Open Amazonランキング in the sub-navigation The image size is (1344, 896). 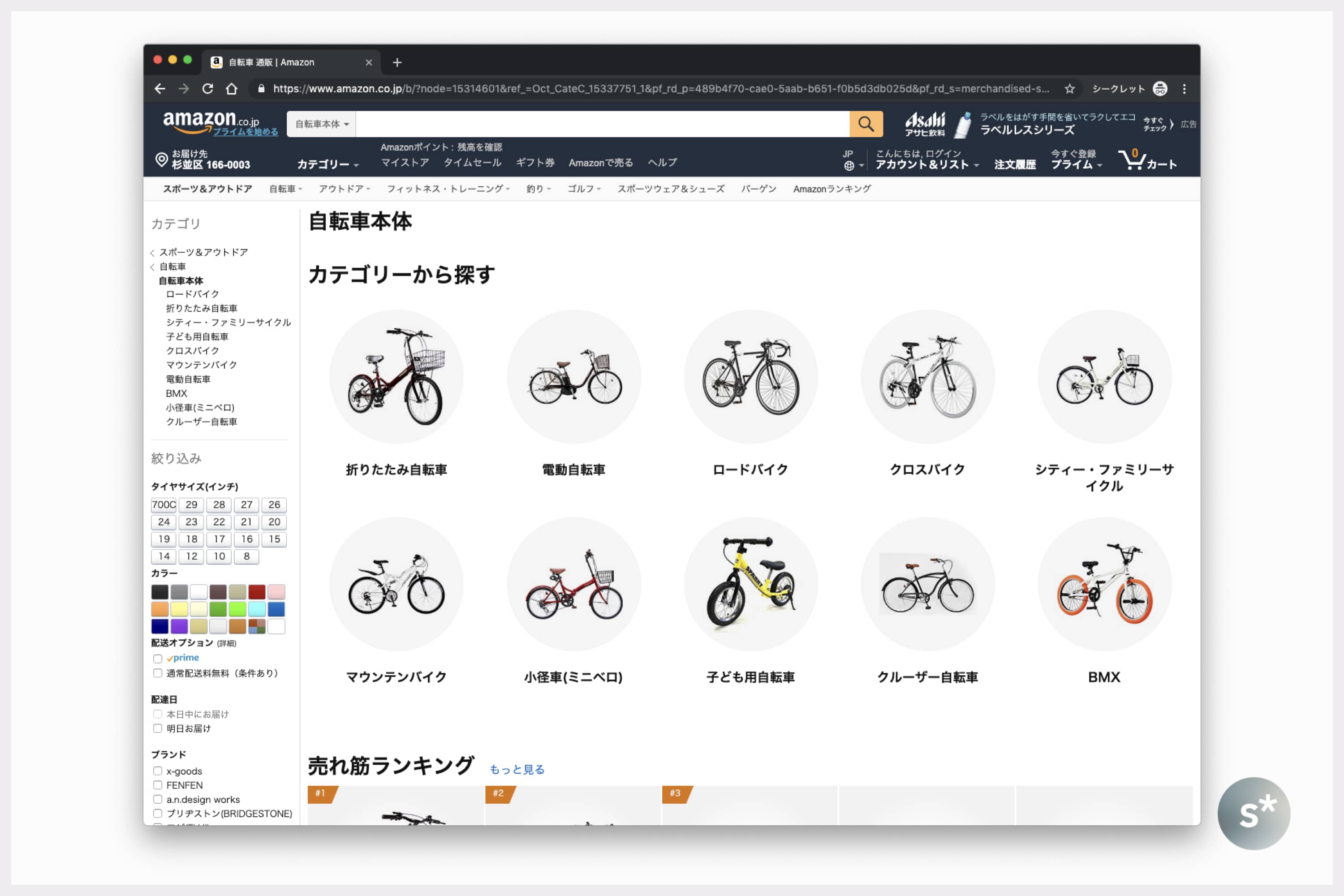tap(831, 189)
